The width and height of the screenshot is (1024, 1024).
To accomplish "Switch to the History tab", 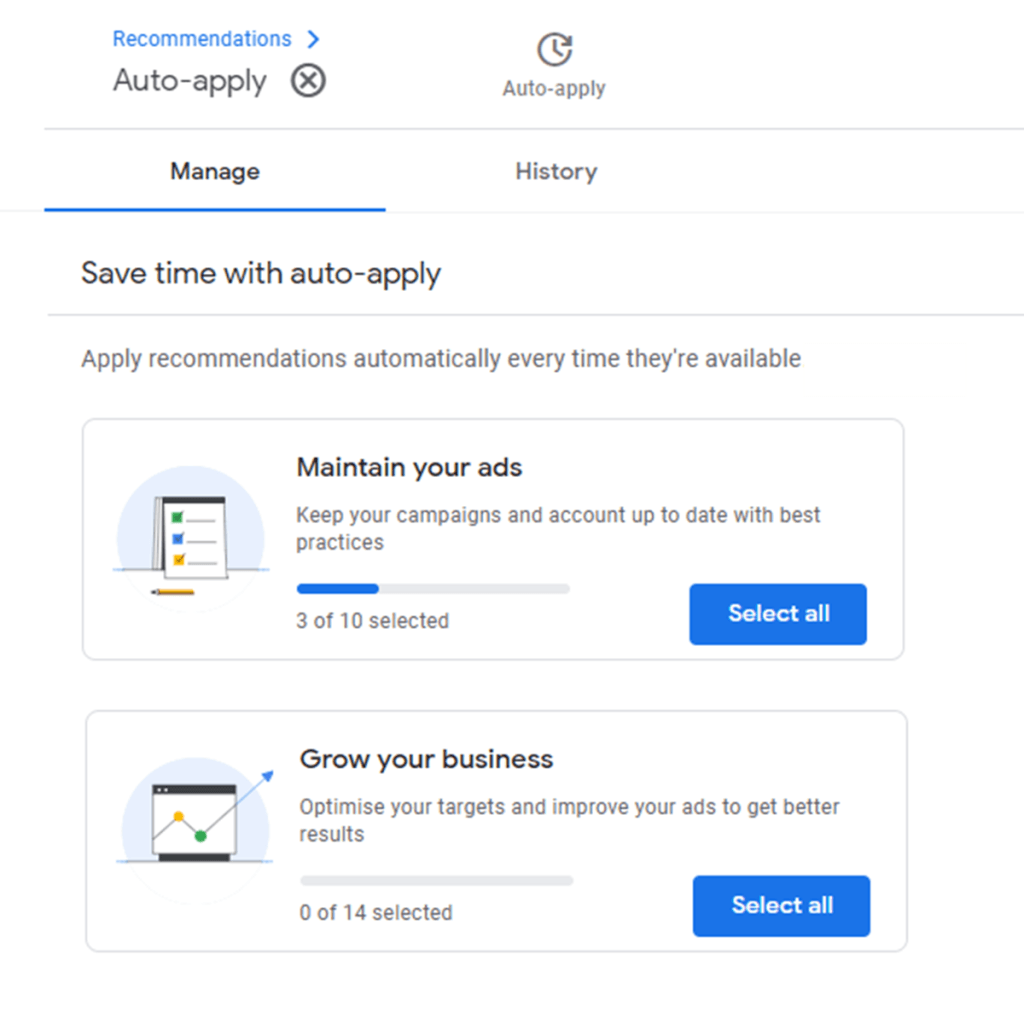I will (x=556, y=171).
